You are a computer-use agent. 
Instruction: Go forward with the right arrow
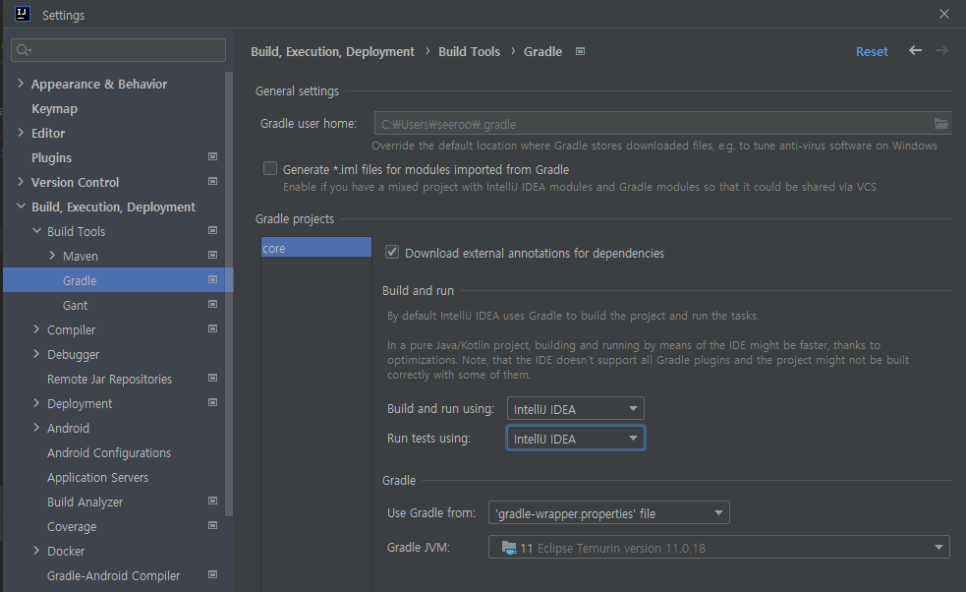941,51
